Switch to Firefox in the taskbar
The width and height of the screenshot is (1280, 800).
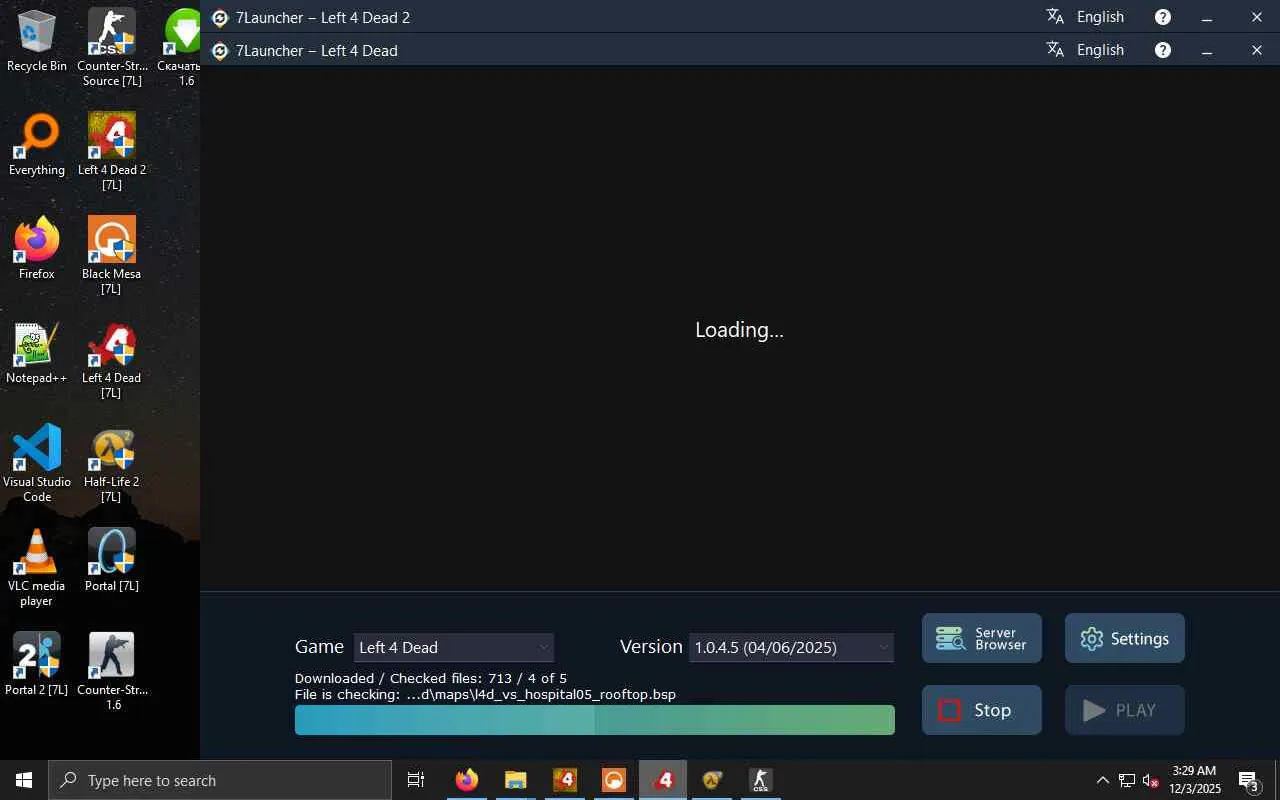point(467,780)
